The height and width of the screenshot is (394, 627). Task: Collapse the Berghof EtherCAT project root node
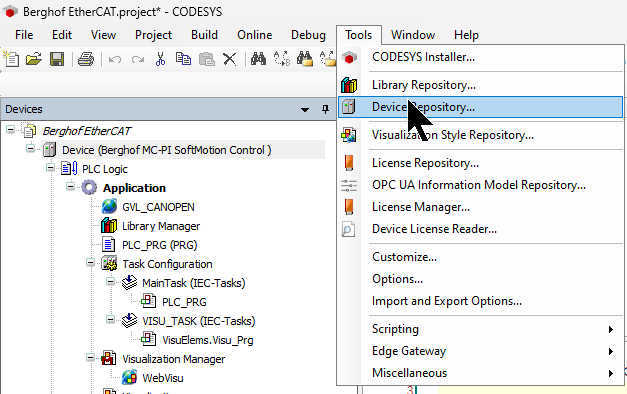[11, 129]
